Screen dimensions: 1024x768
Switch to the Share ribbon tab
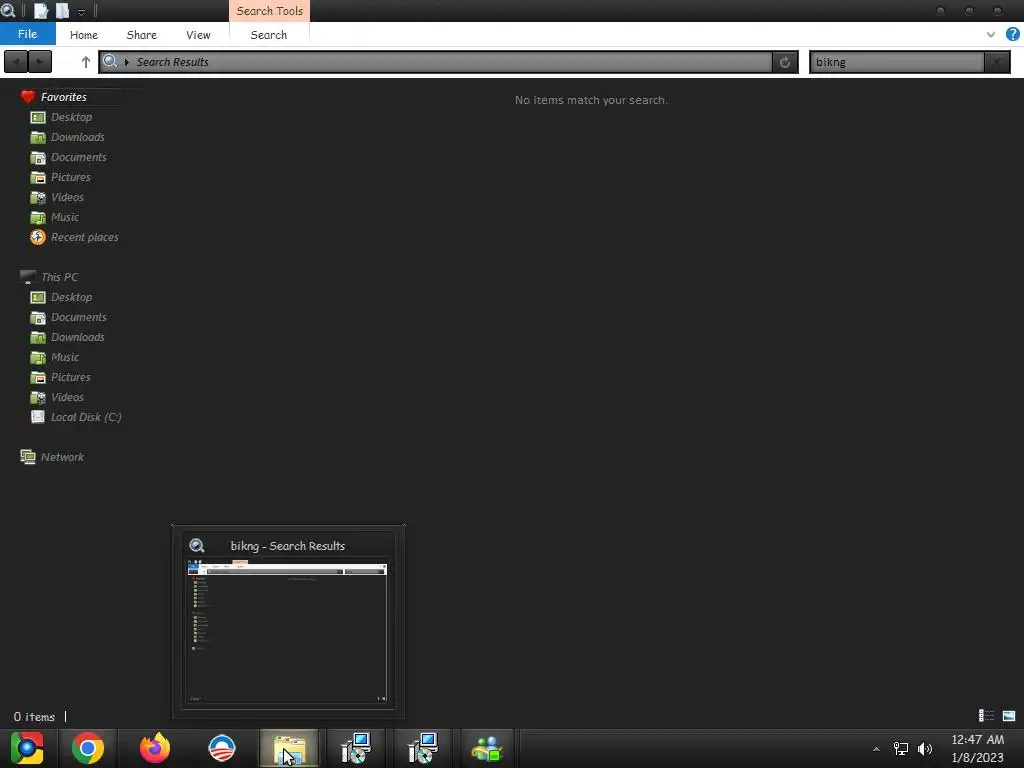pyautogui.click(x=141, y=35)
